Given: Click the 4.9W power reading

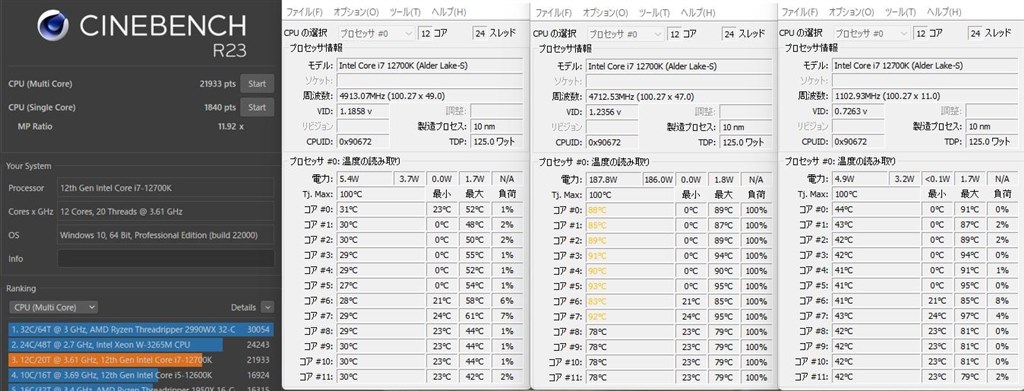Looking at the screenshot, I should tap(859, 179).
